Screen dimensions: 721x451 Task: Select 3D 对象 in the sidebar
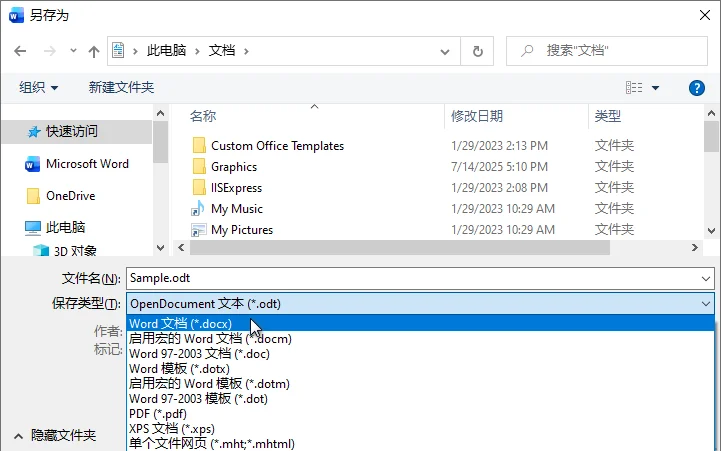pos(75,251)
